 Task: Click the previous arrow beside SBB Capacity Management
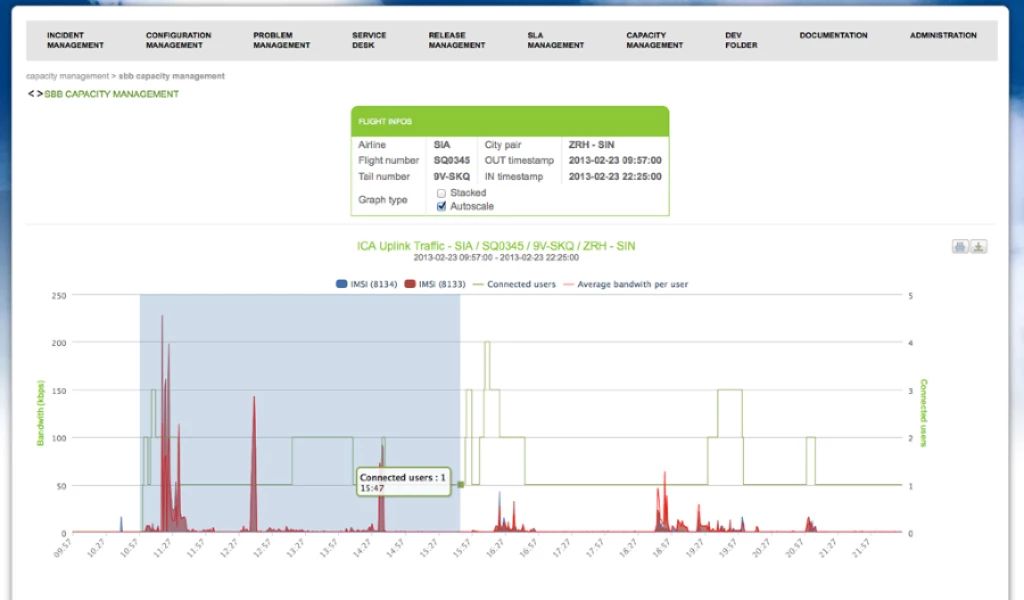[x=31, y=94]
